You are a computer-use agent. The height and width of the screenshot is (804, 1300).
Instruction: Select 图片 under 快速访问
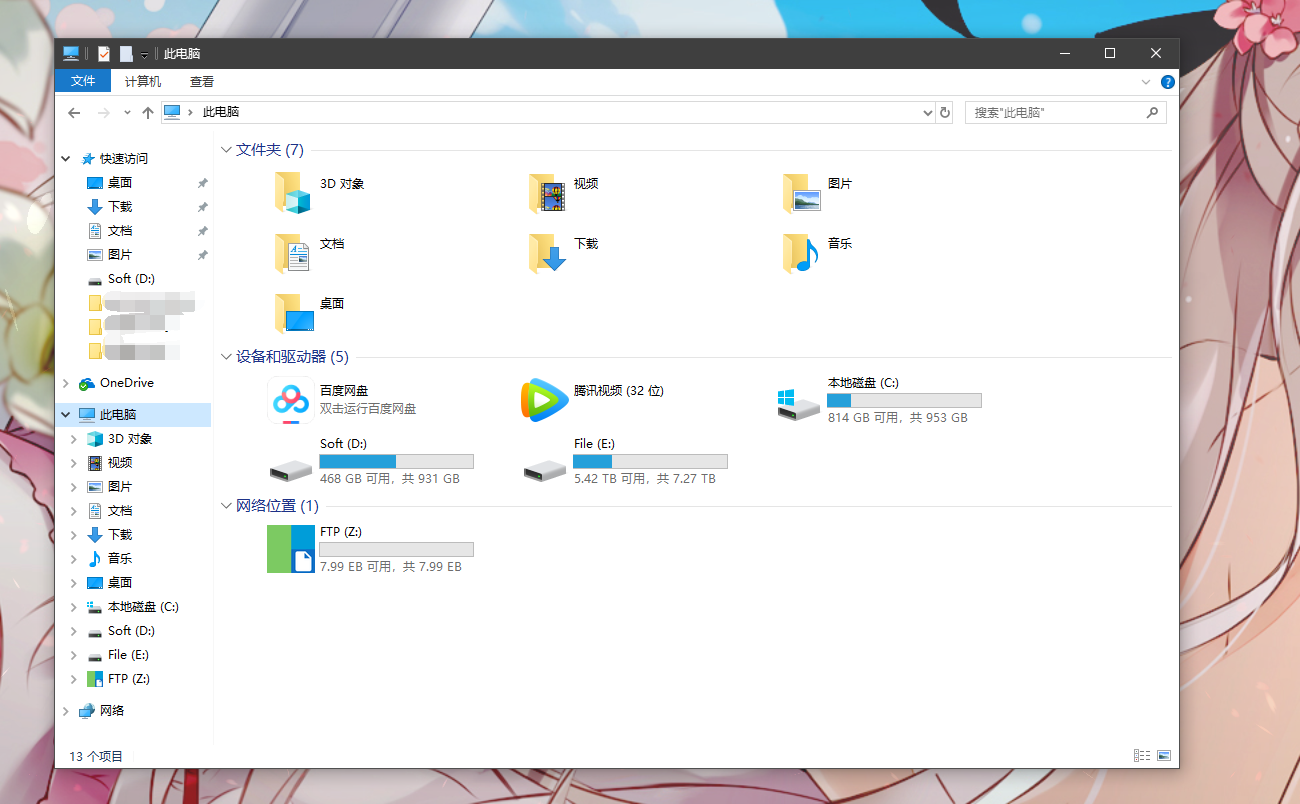pyautogui.click(x=119, y=254)
